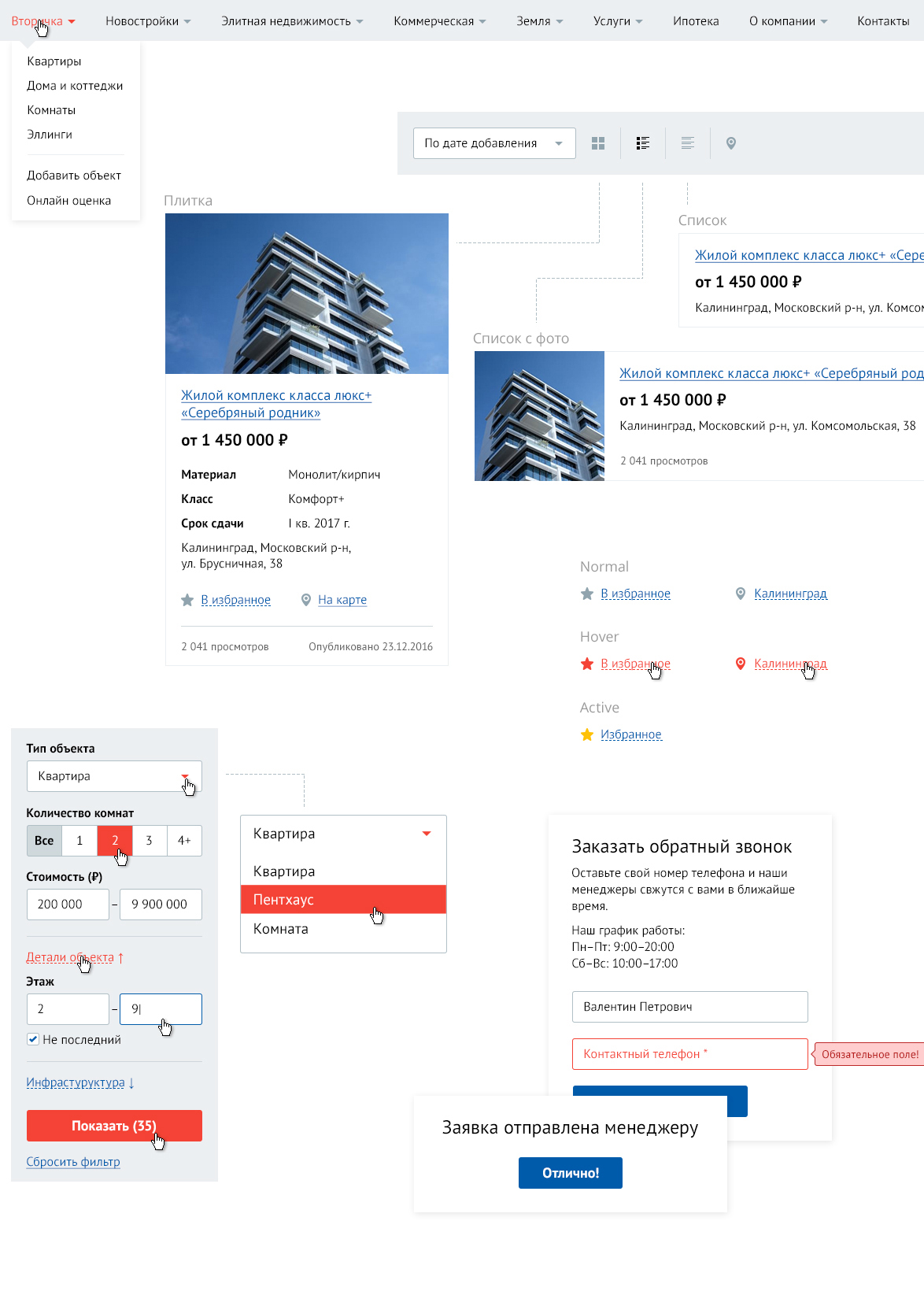Open Земля menu

coord(540,21)
